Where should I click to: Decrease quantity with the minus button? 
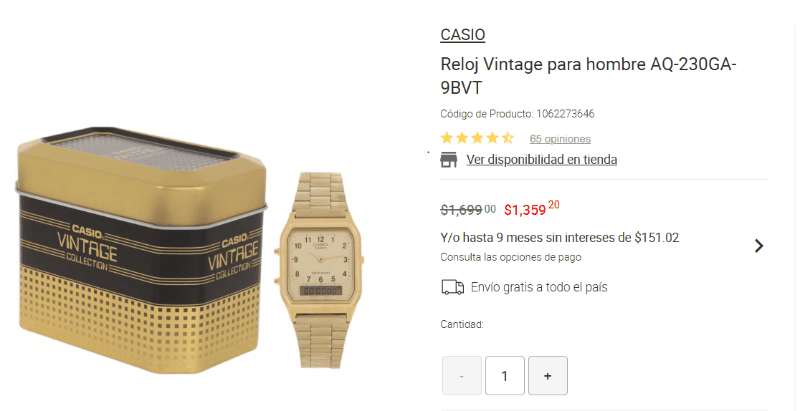(462, 376)
